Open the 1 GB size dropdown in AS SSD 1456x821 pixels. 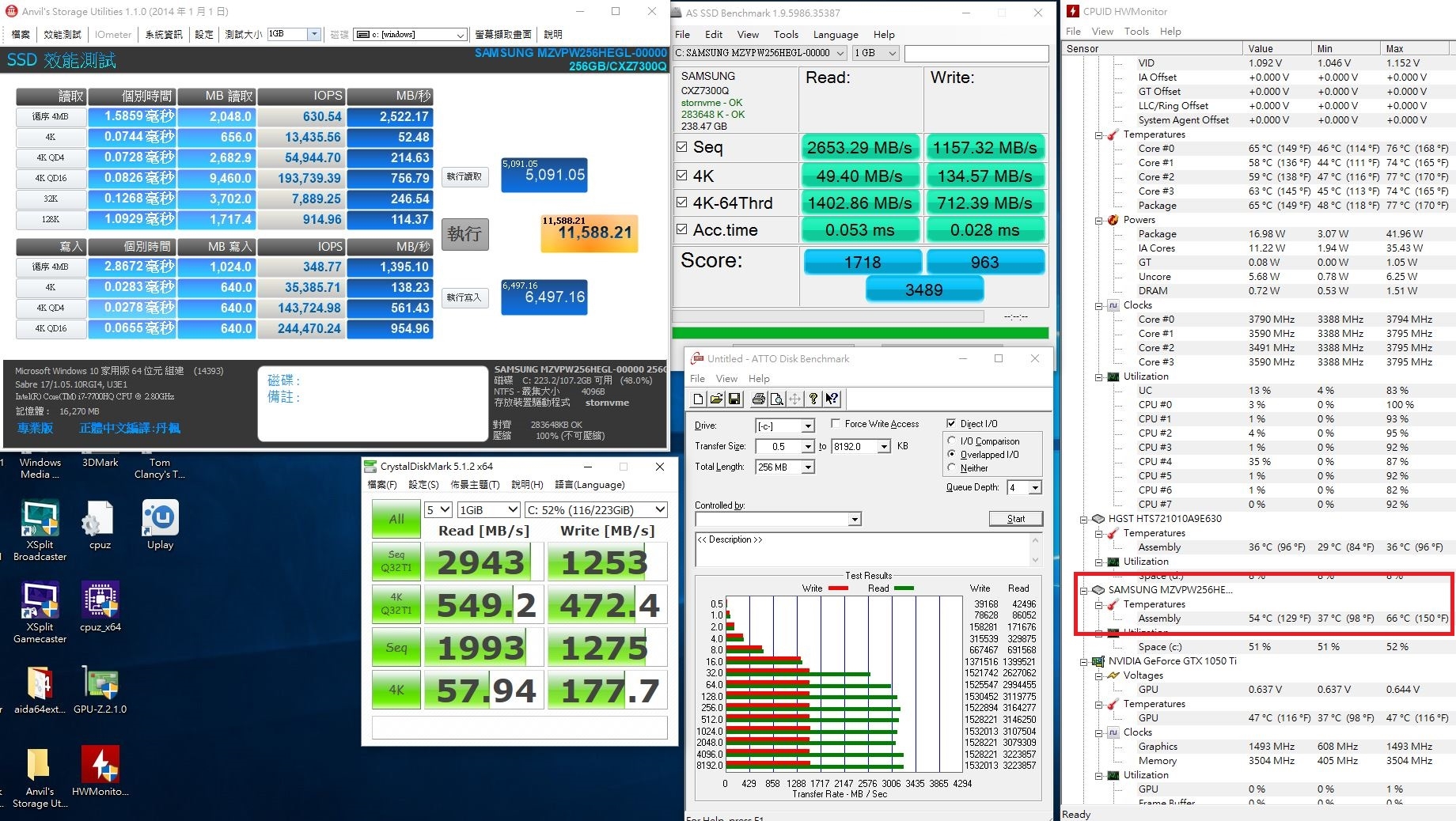tap(876, 53)
